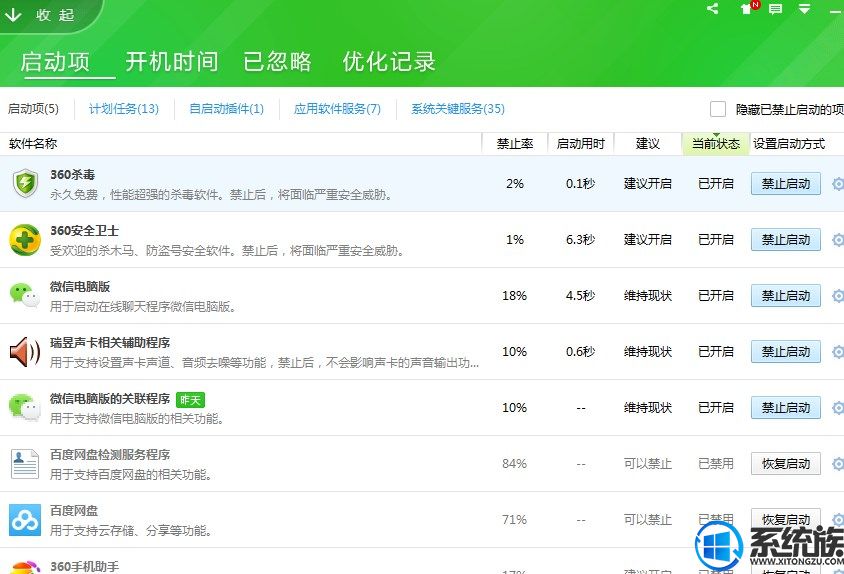This screenshot has height=574, width=844.
Task: Open gear settings for 微信电脑版 row
Action: tap(838, 296)
